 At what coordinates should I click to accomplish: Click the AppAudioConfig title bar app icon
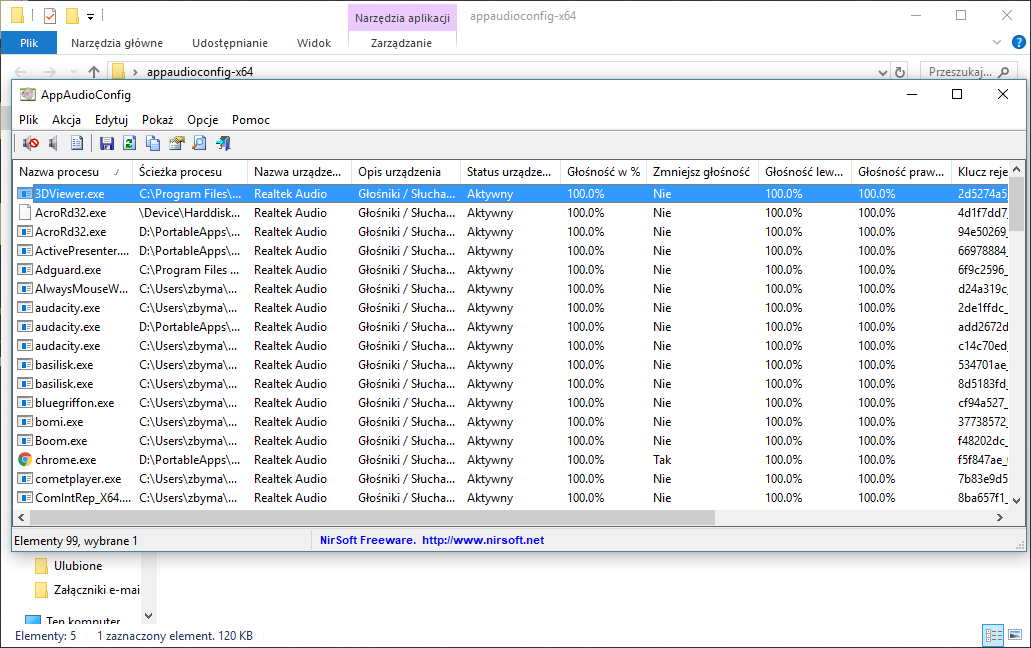(x=27, y=95)
